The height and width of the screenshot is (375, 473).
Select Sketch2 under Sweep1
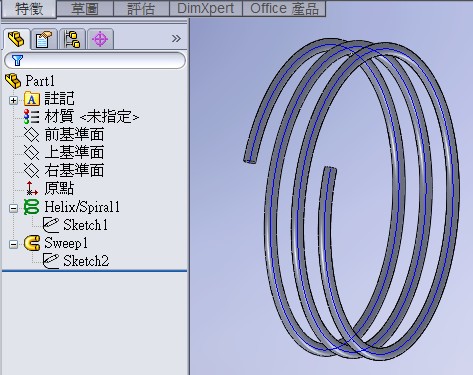(86, 261)
